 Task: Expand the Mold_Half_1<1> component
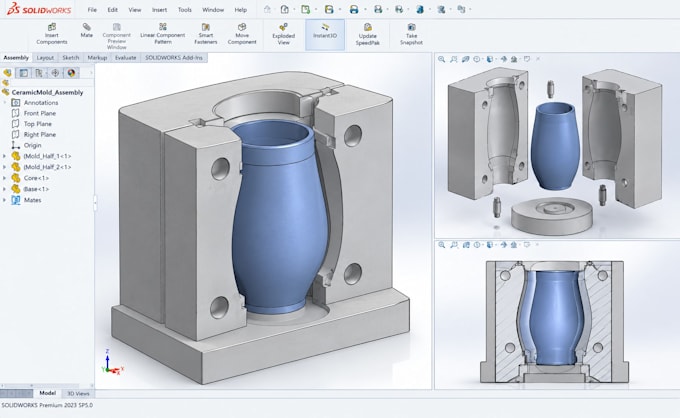(x=5, y=156)
